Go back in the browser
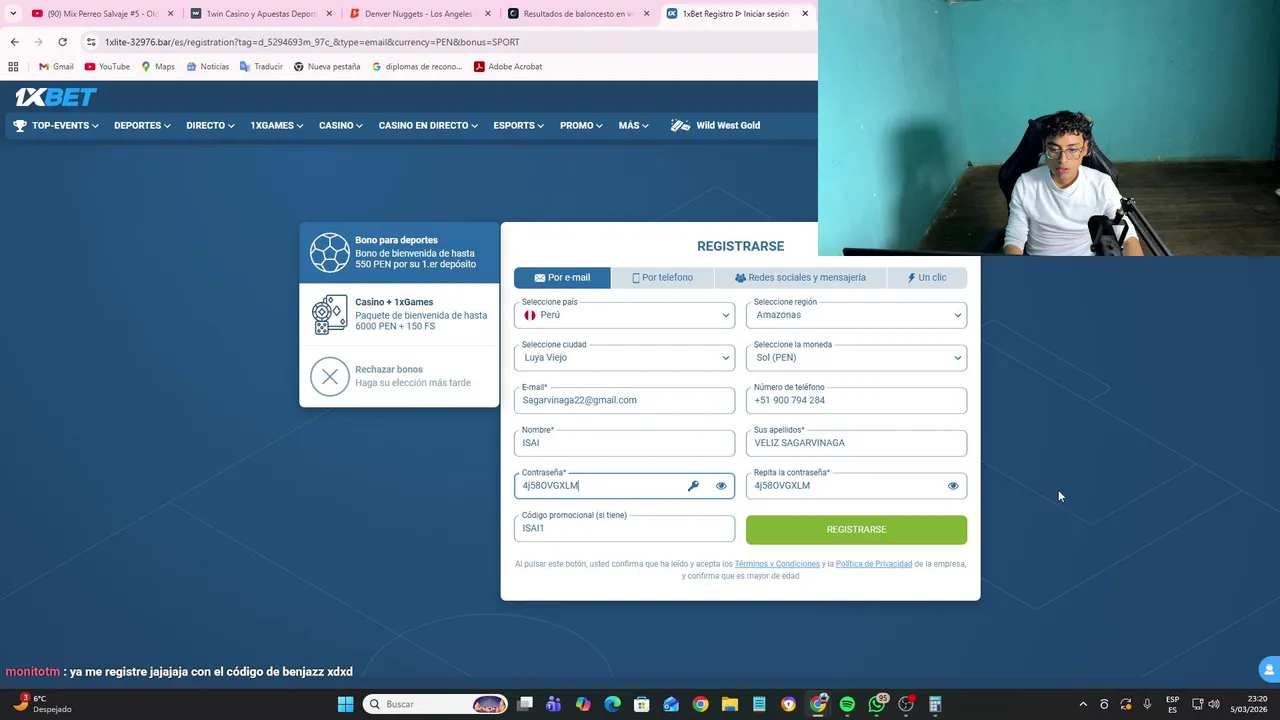 (14, 42)
